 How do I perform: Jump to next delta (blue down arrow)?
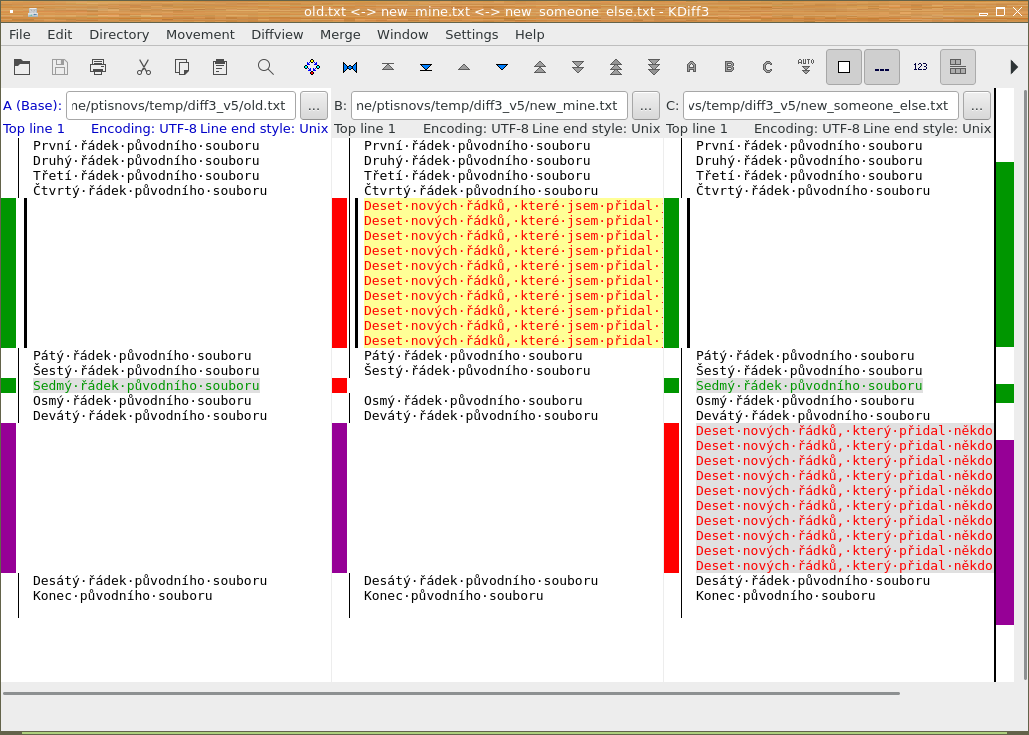(502, 67)
